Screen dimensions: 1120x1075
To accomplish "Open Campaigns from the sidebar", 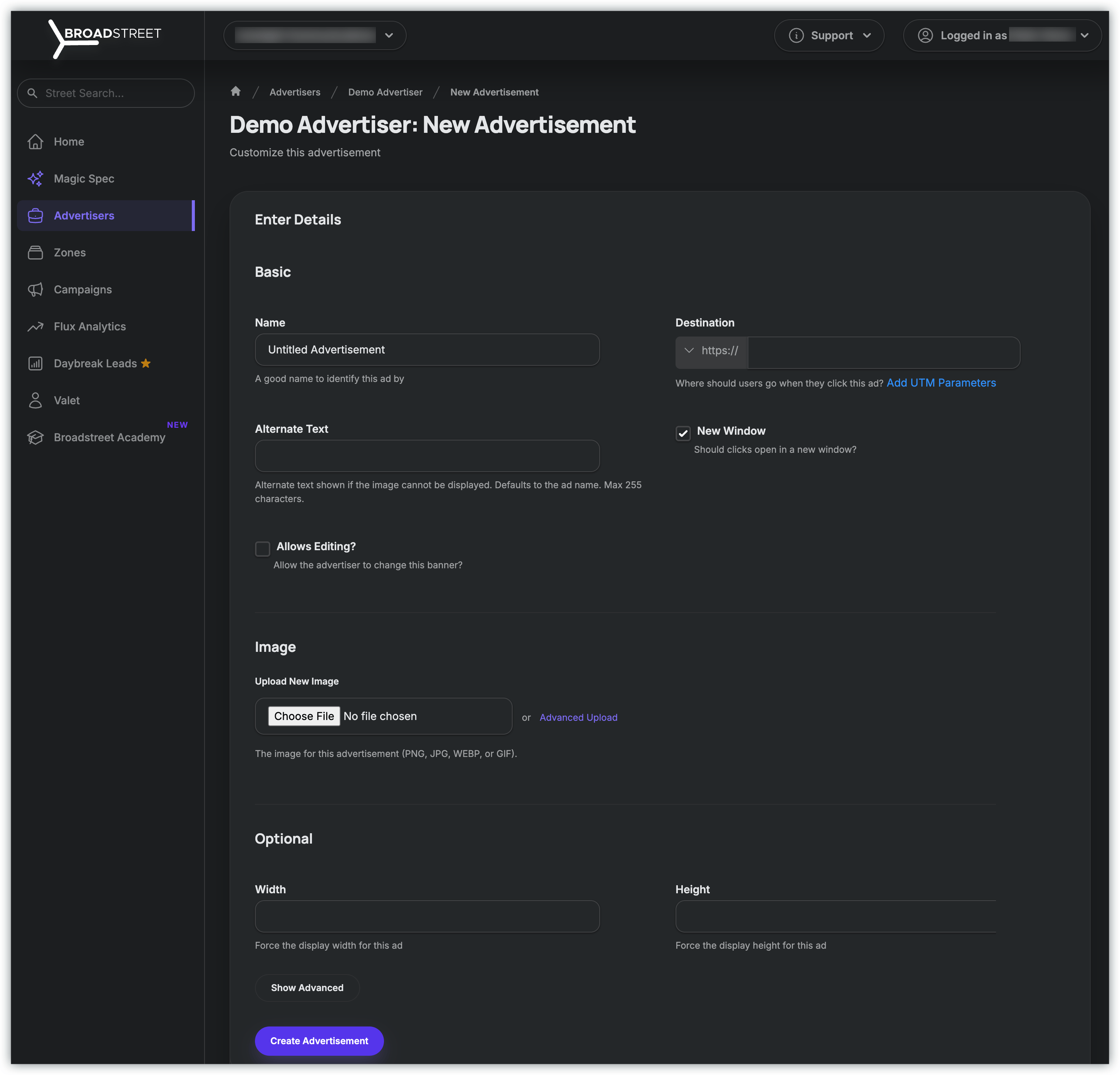I will (106, 290).
